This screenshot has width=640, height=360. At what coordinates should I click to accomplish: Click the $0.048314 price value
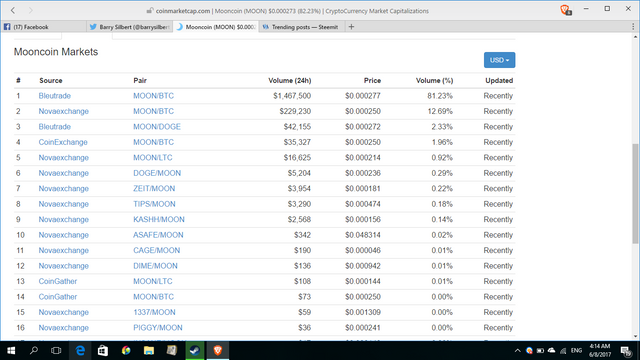coord(363,235)
